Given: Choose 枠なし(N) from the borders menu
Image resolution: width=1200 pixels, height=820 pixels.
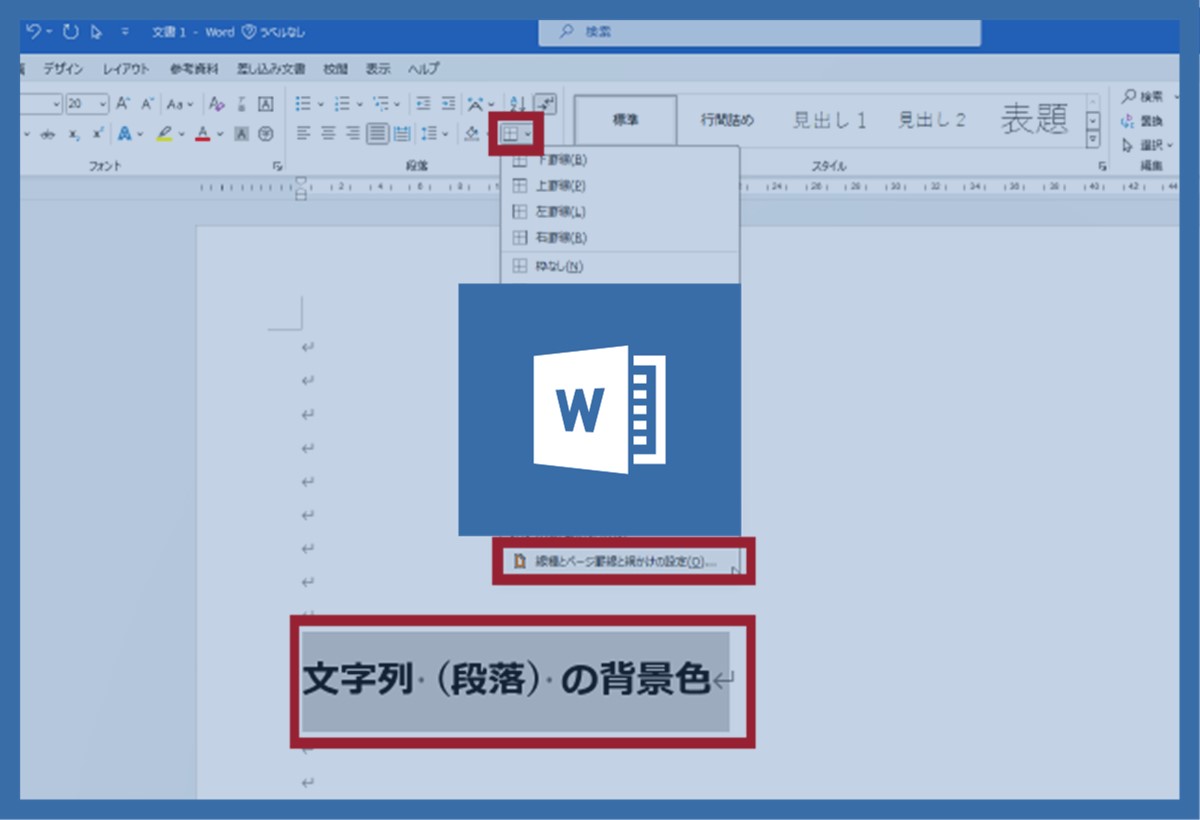Looking at the screenshot, I should pyautogui.click(x=560, y=266).
